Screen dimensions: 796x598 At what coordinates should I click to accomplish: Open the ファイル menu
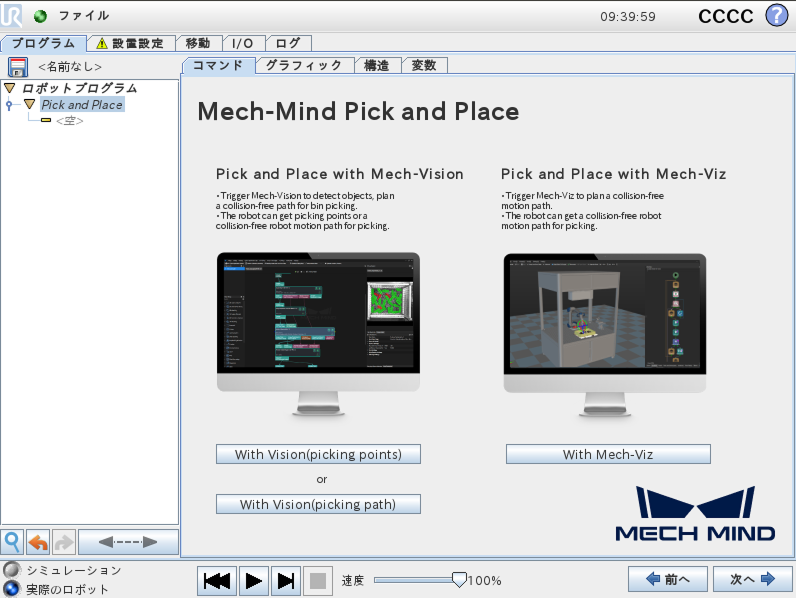pyautogui.click(x=84, y=16)
